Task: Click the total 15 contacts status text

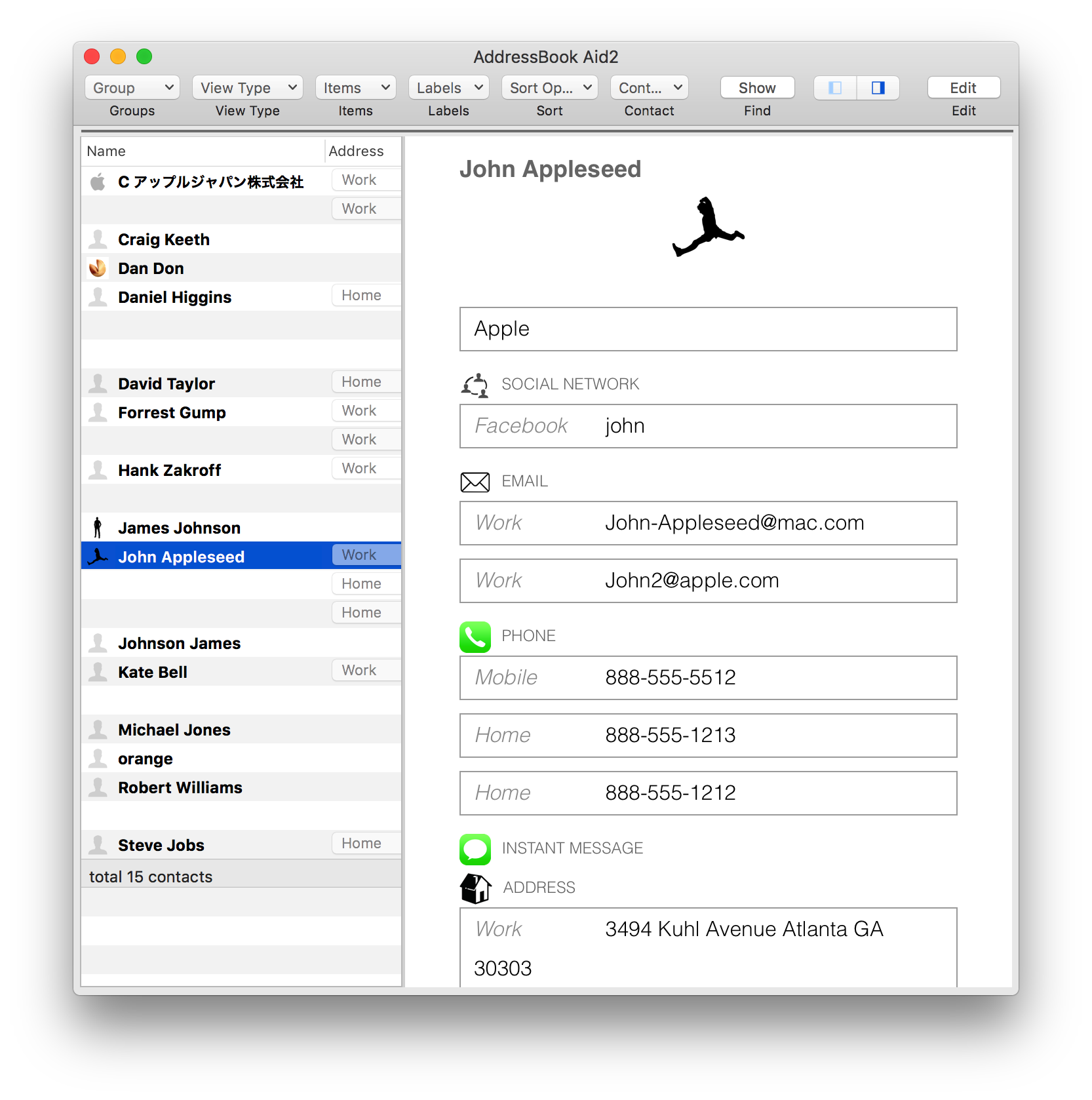Action: pos(151,877)
